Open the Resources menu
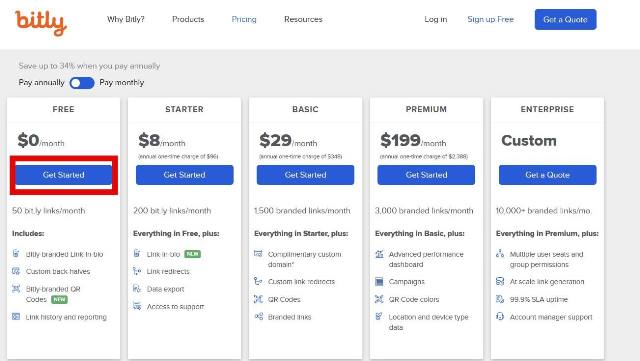This screenshot has width=640, height=361. click(x=303, y=19)
